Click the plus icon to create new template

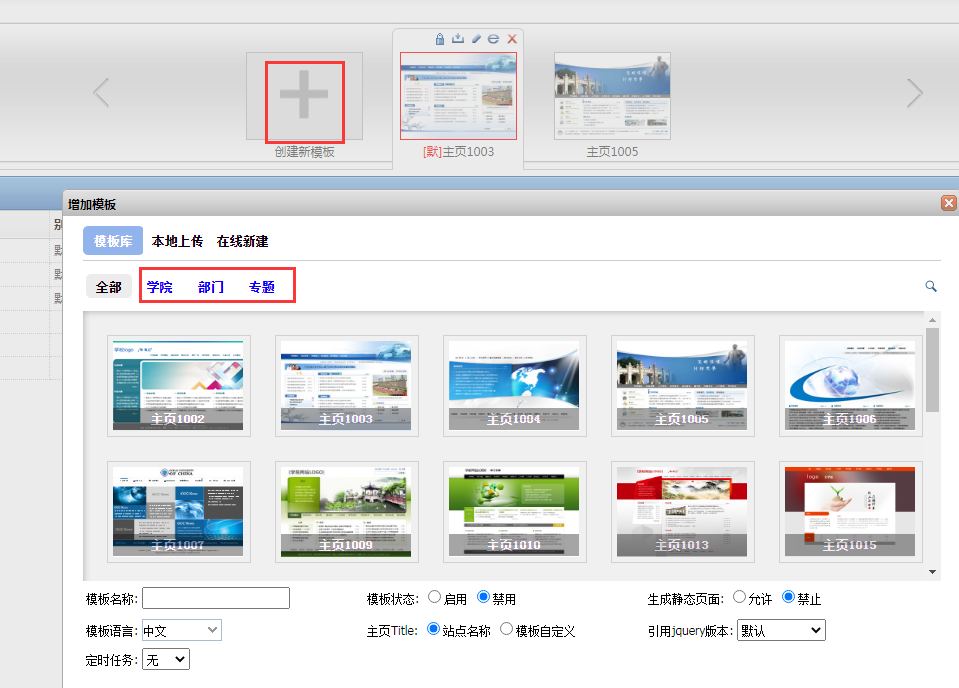click(304, 97)
